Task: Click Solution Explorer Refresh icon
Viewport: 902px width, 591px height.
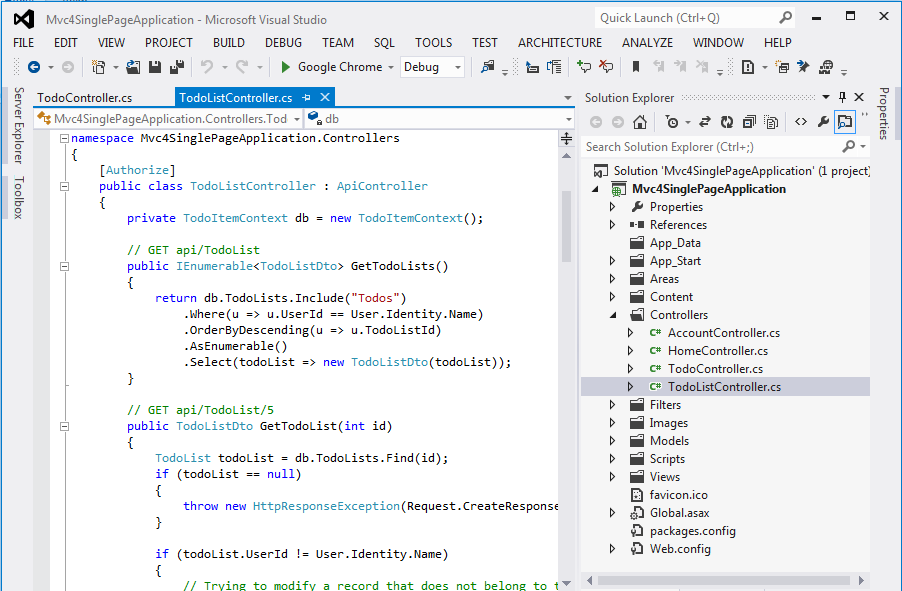Action: [727, 122]
